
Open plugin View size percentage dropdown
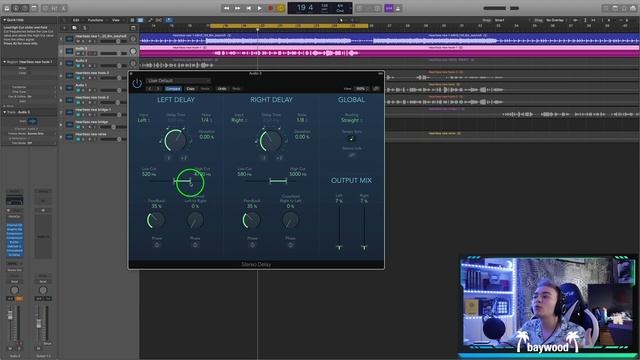point(361,89)
